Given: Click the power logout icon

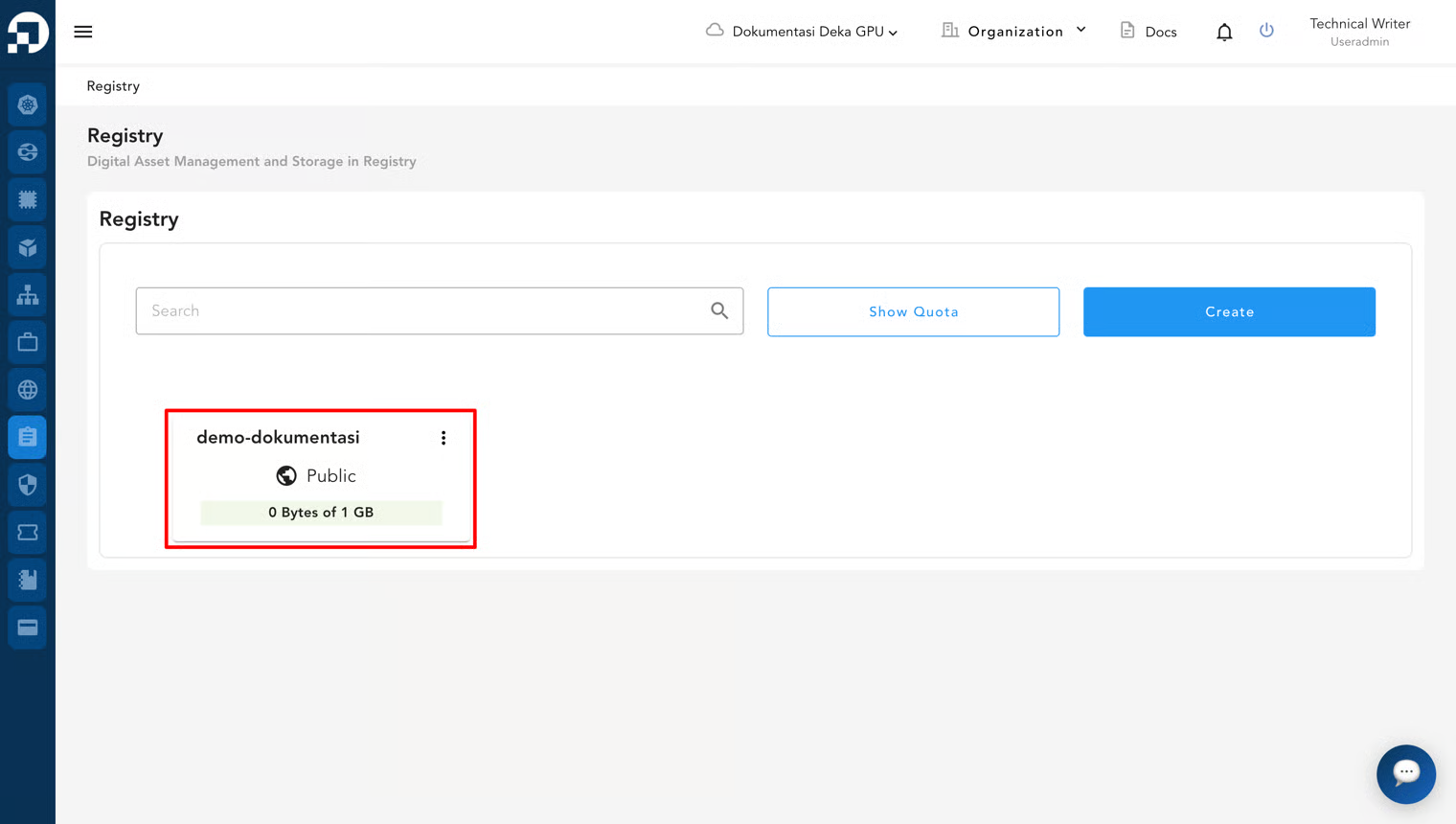Looking at the screenshot, I should [1266, 31].
